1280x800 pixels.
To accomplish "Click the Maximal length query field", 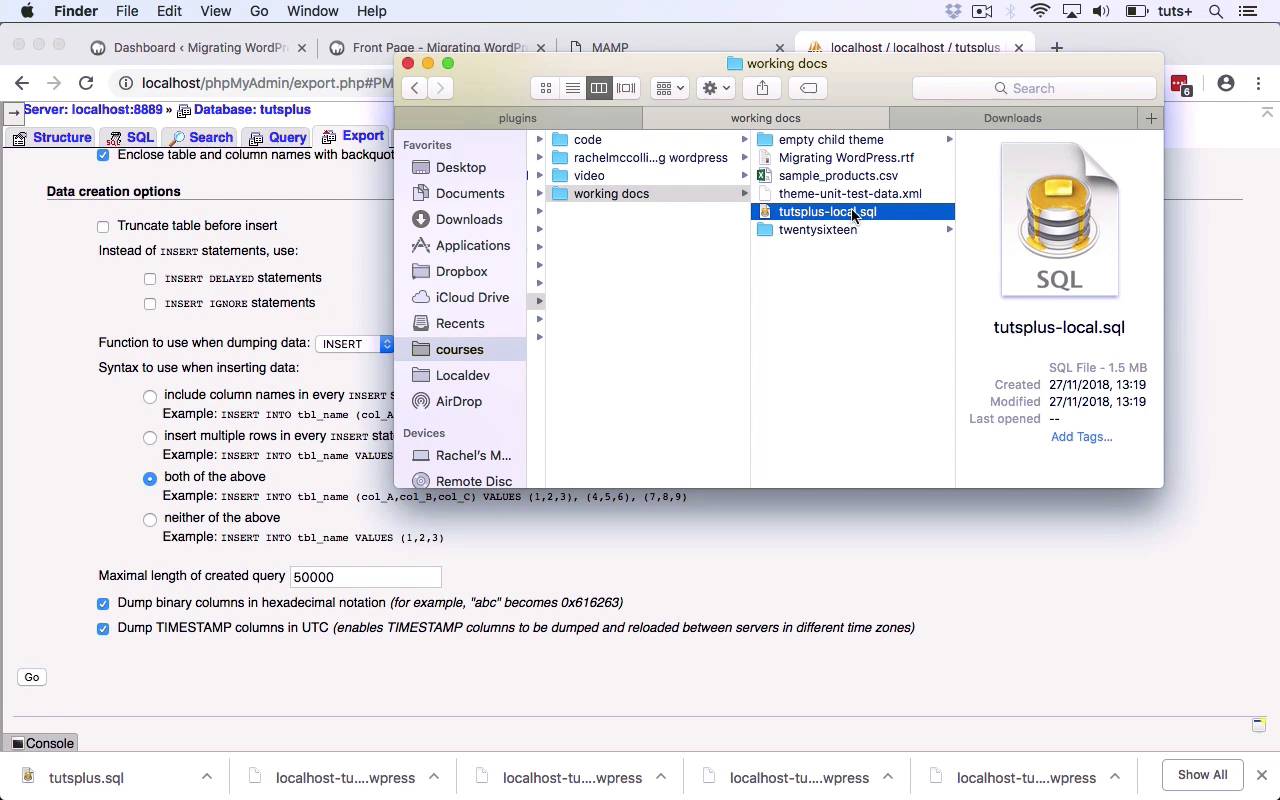I will pos(366,577).
